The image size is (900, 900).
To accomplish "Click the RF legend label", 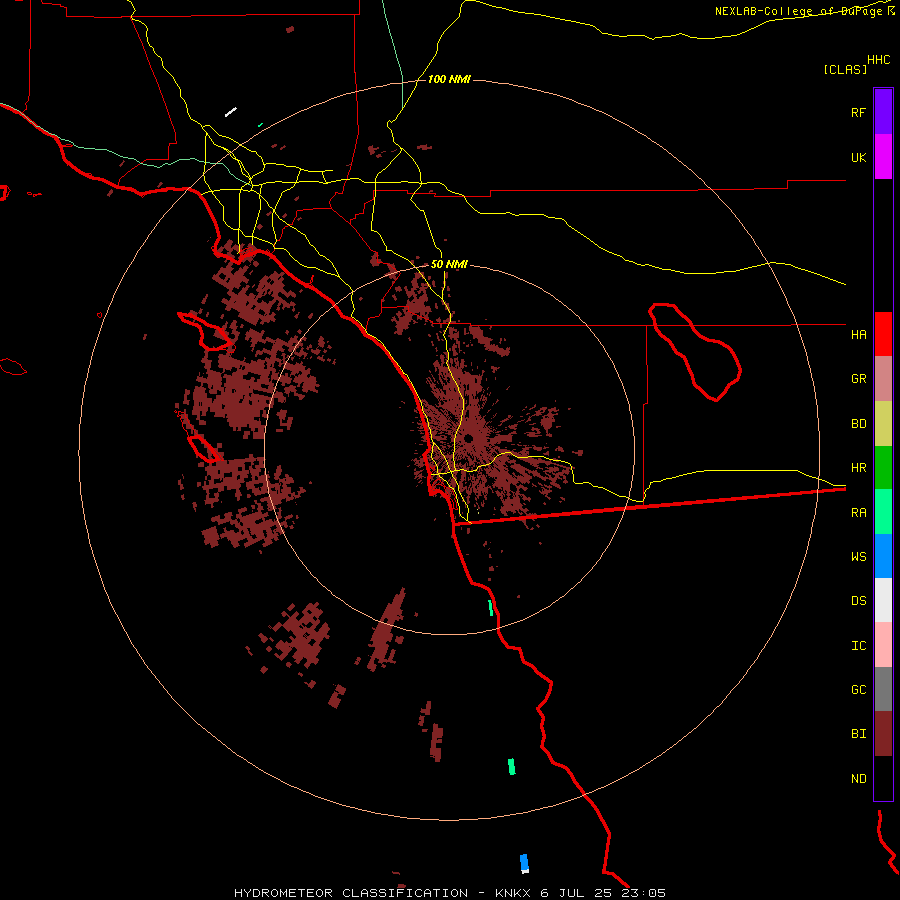I will coord(858,112).
